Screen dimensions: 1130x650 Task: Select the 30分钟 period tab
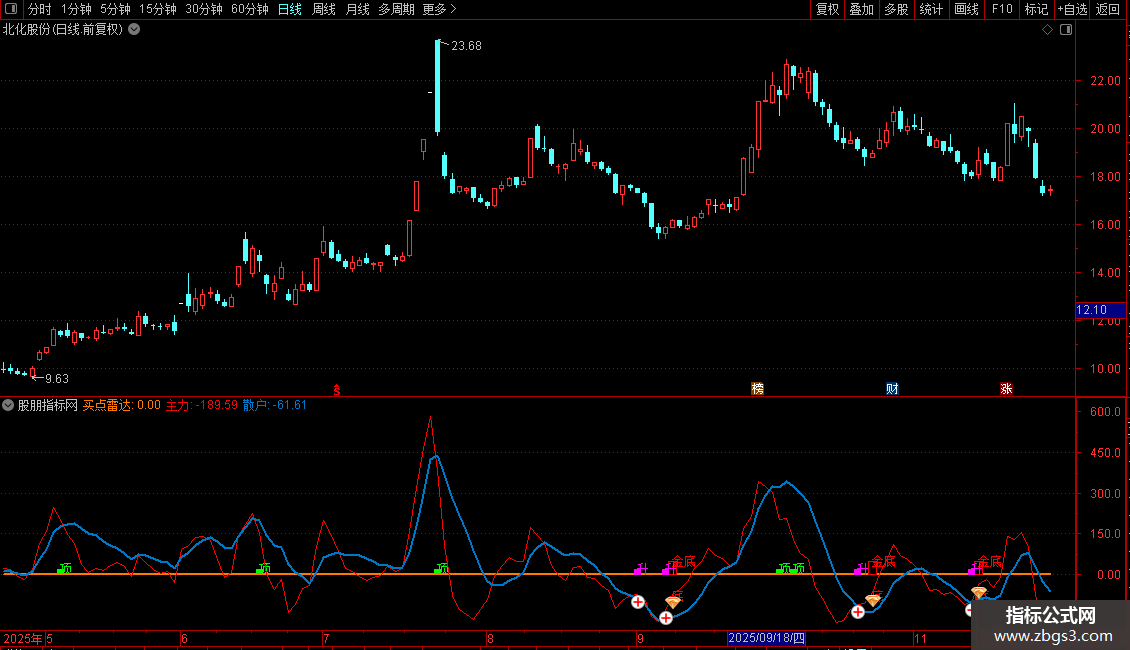click(203, 9)
